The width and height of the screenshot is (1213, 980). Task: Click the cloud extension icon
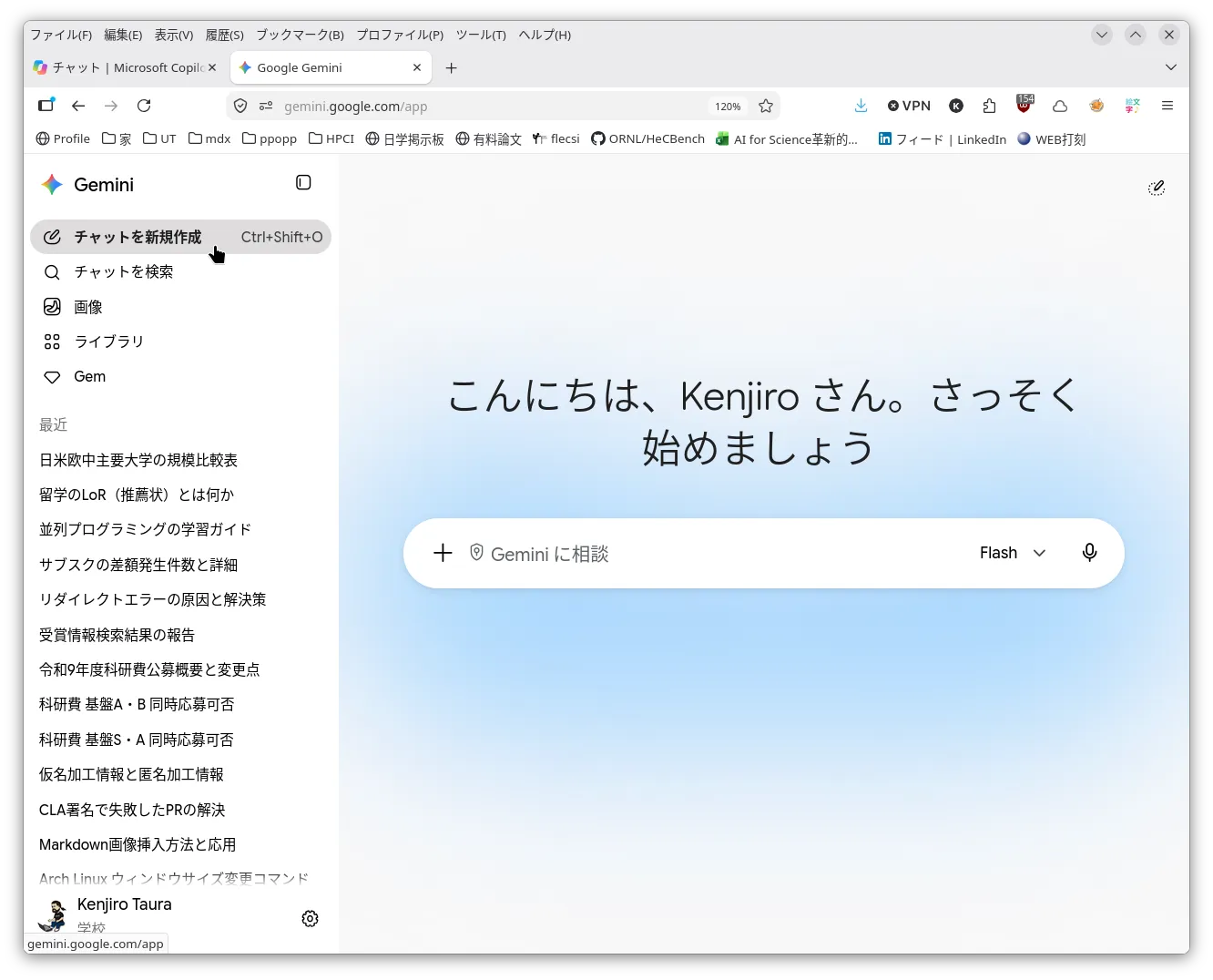[x=1060, y=106]
